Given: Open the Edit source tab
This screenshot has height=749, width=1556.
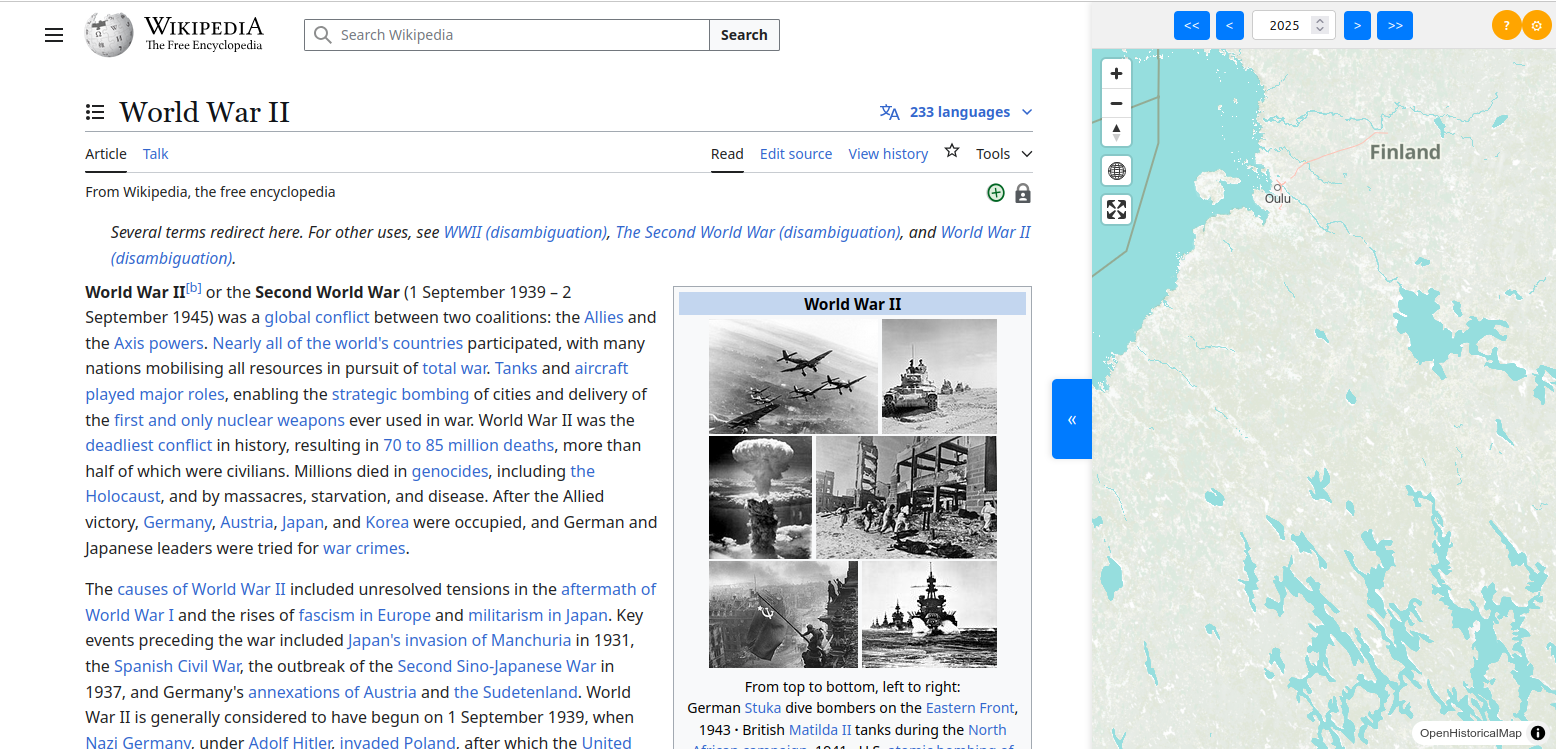Looking at the screenshot, I should 796,153.
